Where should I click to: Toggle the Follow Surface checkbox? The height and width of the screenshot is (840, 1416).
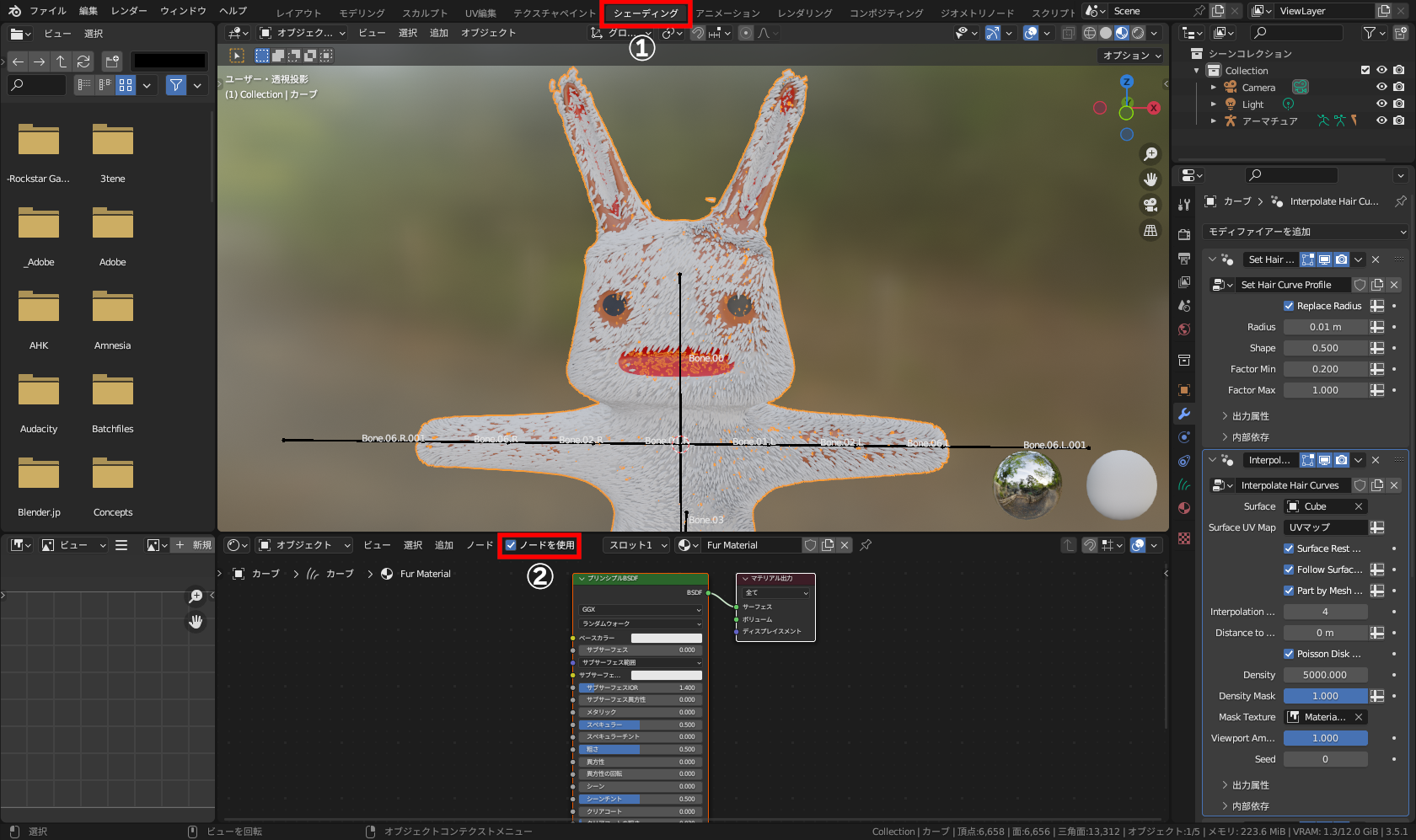[x=1289, y=570]
